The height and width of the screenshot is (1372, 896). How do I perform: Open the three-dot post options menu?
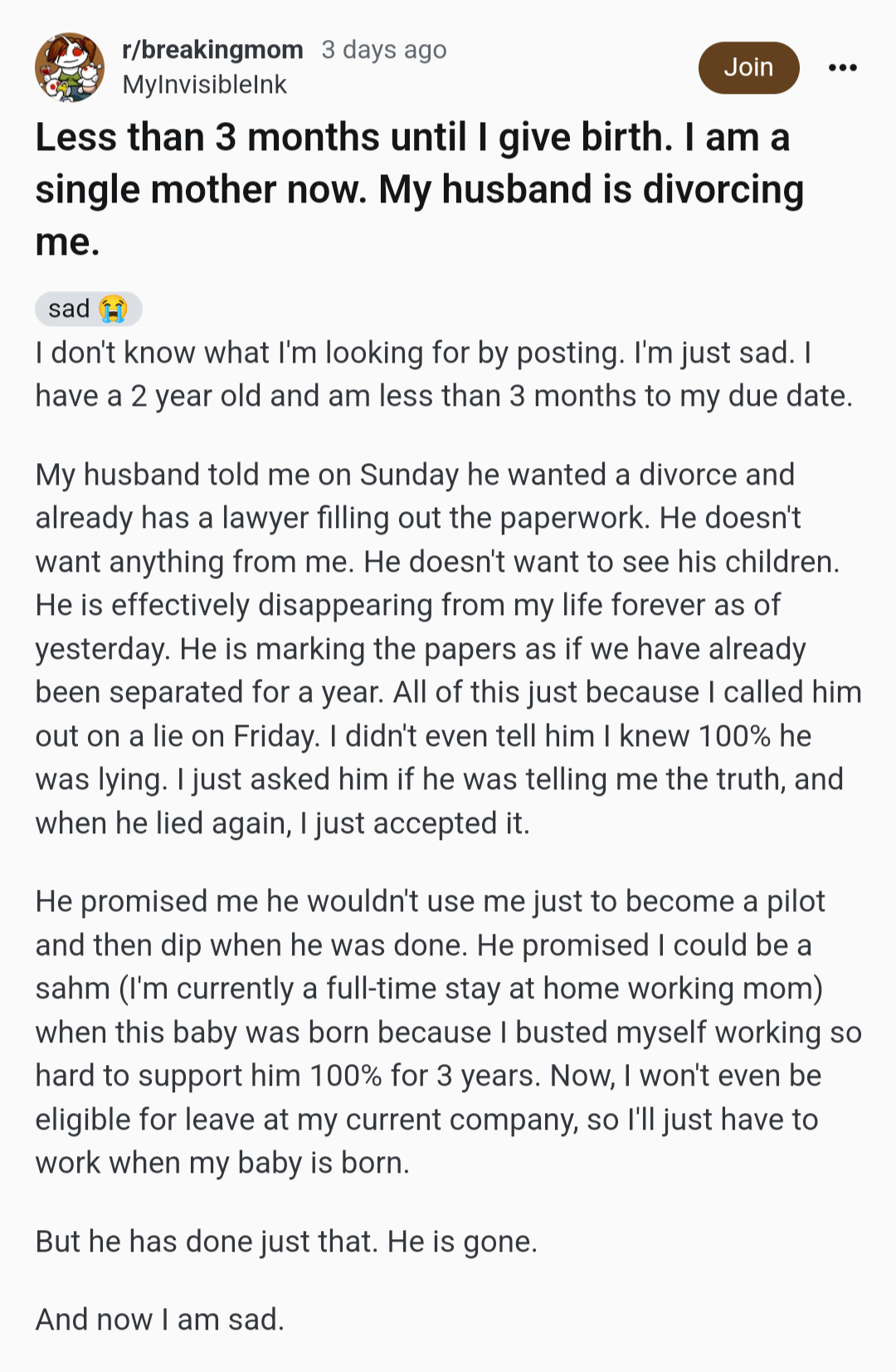click(x=842, y=67)
